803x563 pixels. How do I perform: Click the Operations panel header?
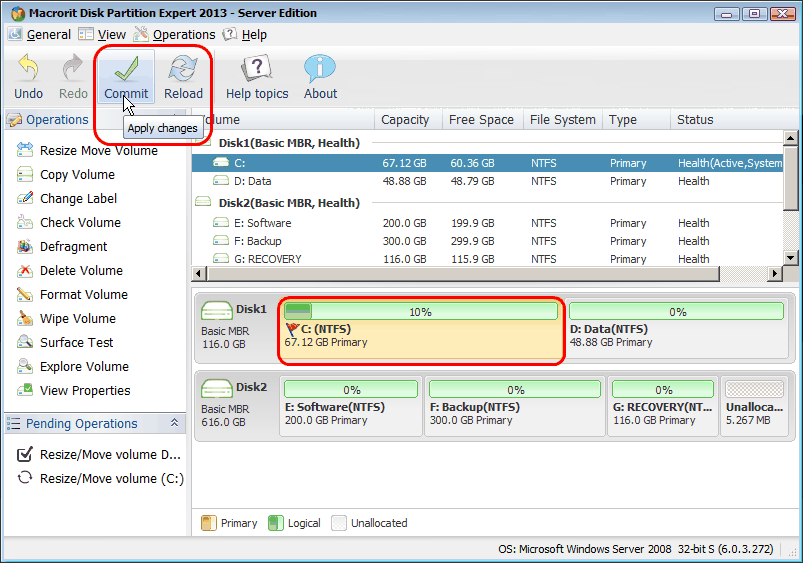click(57, 120)
